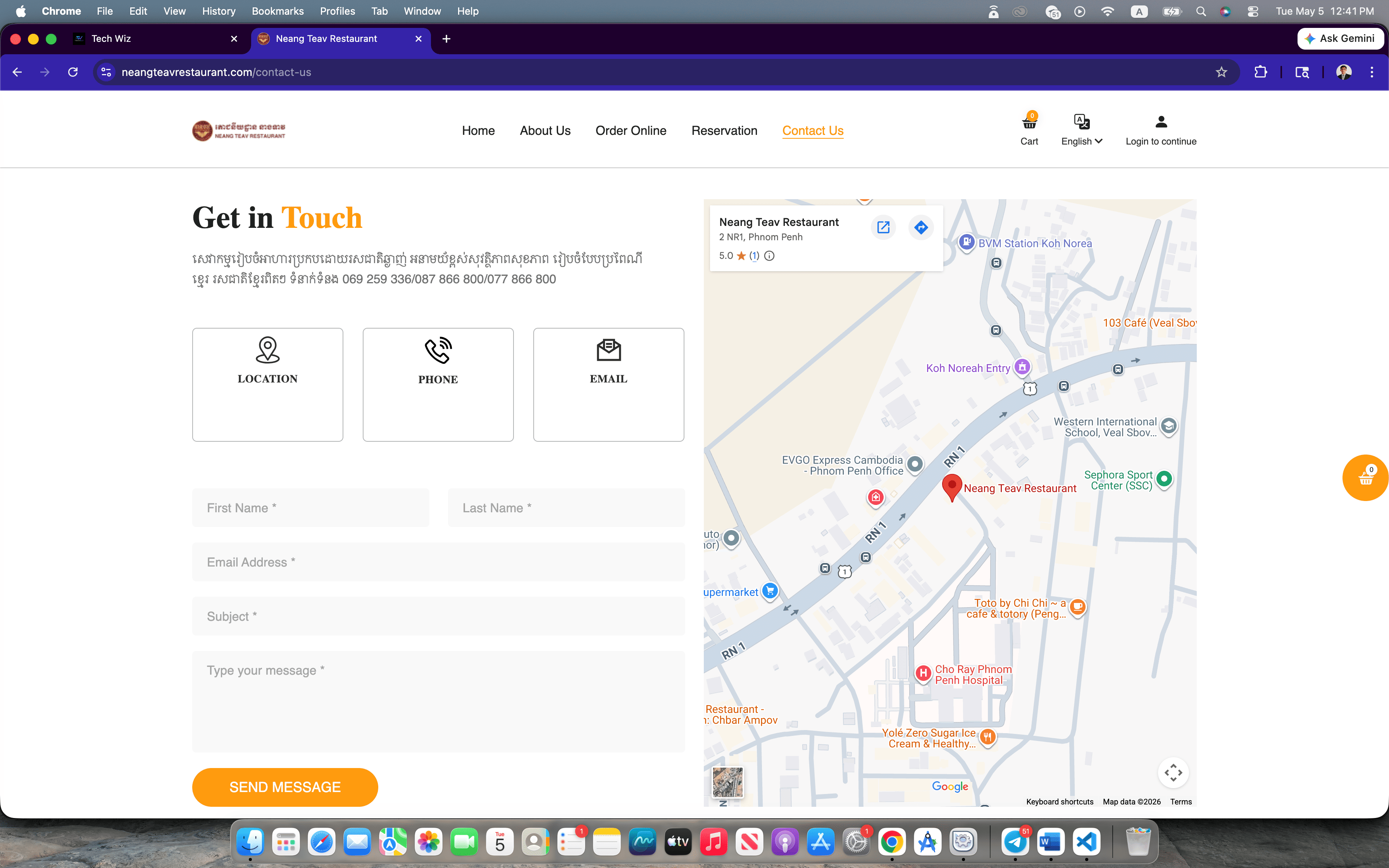1389x868 pixels.
Task: Open the About Us page
Action: [545, 131]
